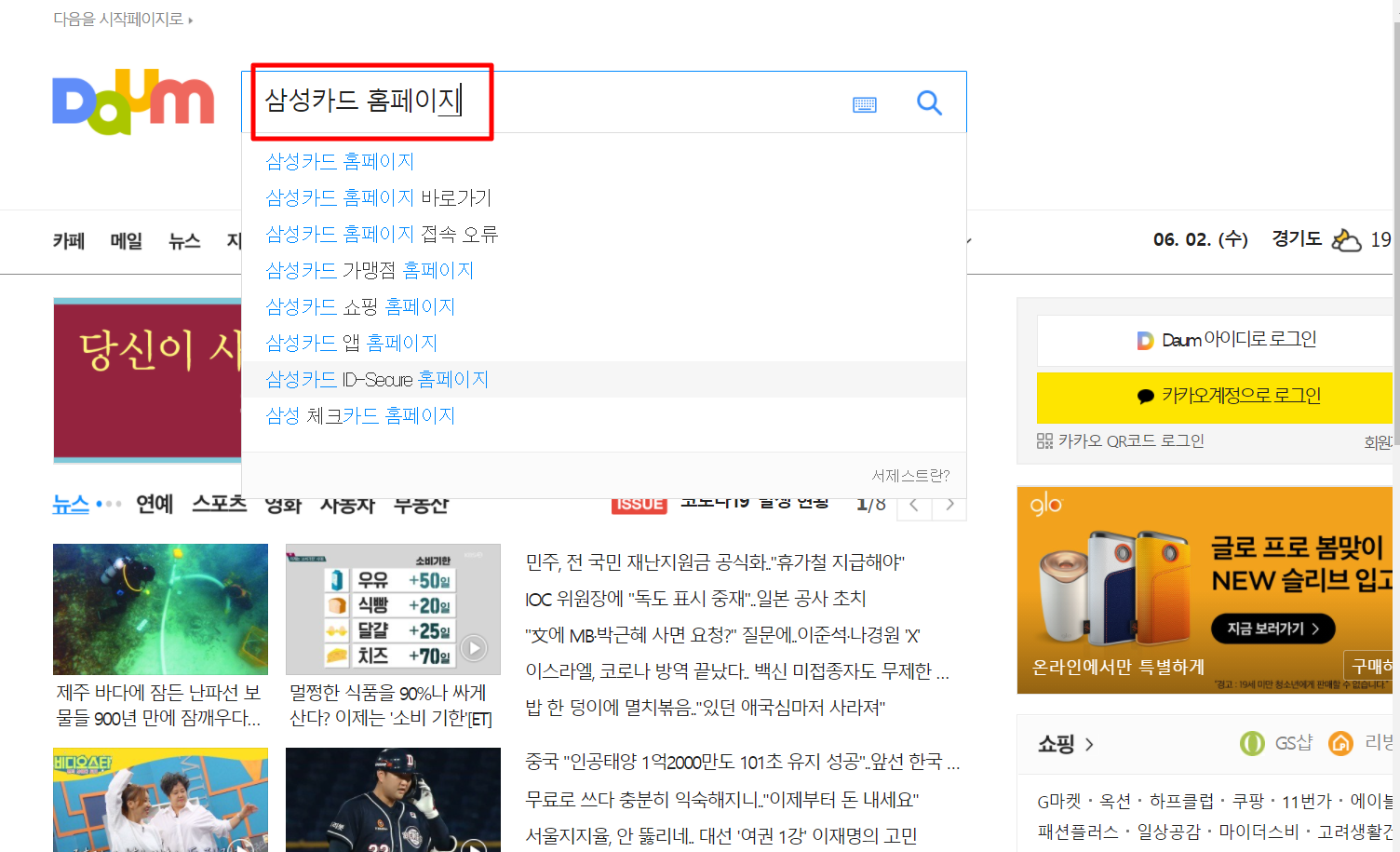Open the 제주 바다 diver thumbnail

coord(160,609)
